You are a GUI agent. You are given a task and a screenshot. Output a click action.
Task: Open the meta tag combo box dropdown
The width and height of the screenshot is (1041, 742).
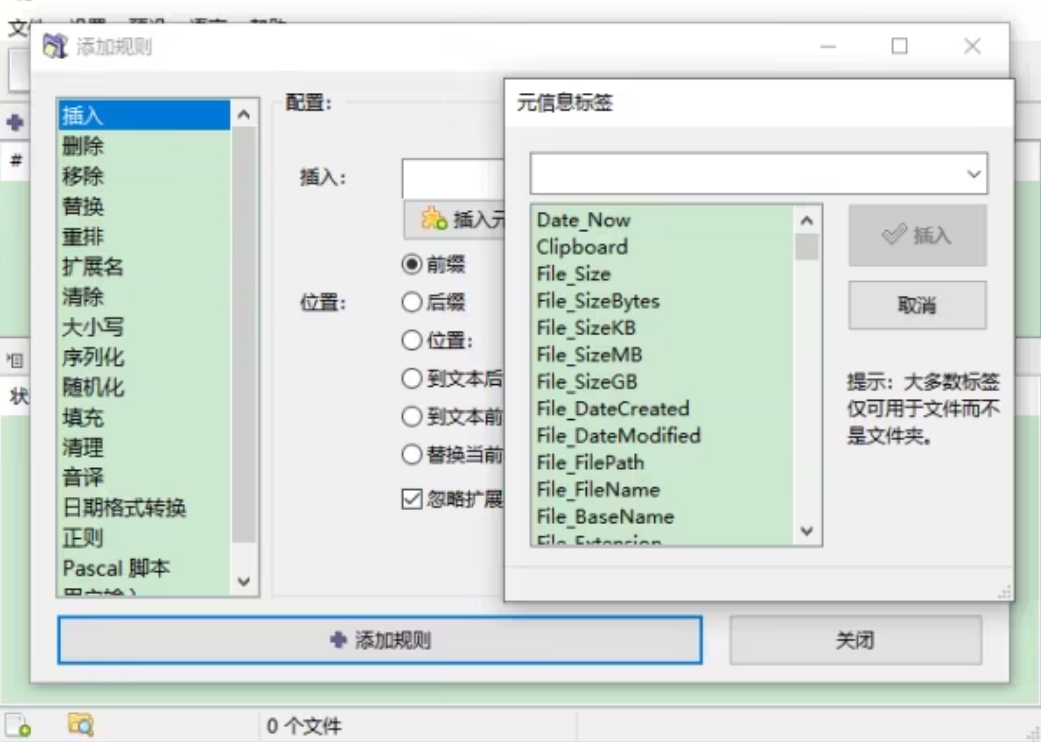(973, 174)
